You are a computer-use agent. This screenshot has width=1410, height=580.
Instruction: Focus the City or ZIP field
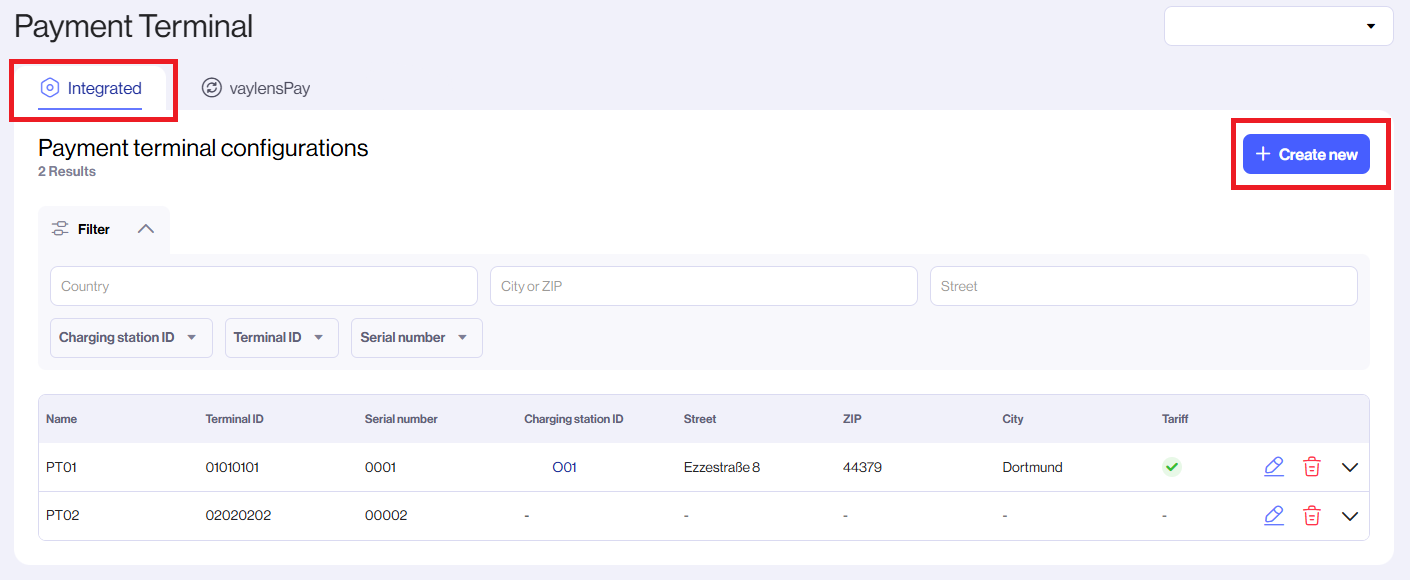point(704,286)
